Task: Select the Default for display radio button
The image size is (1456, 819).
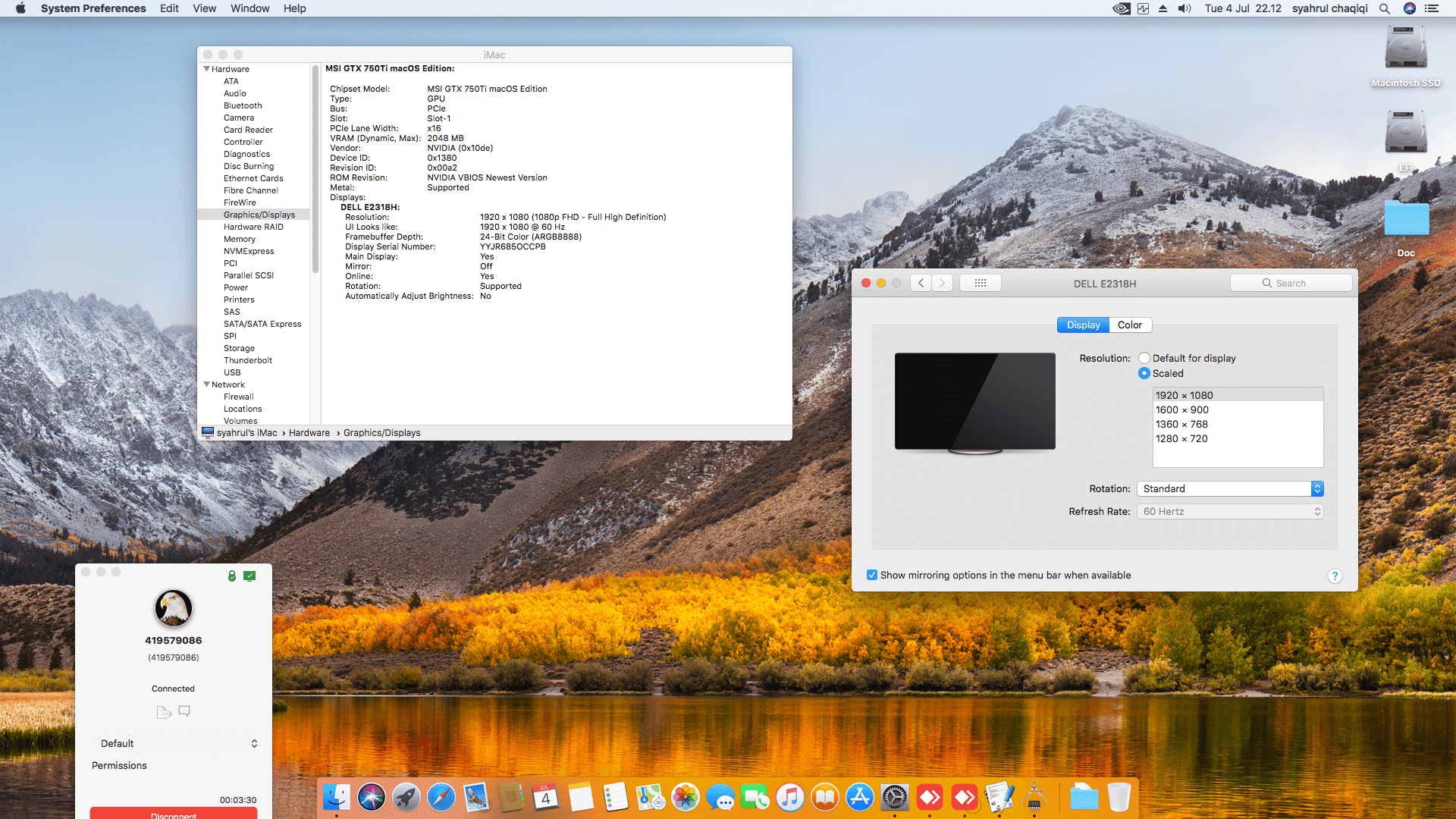Action: tap(1144, 358)
